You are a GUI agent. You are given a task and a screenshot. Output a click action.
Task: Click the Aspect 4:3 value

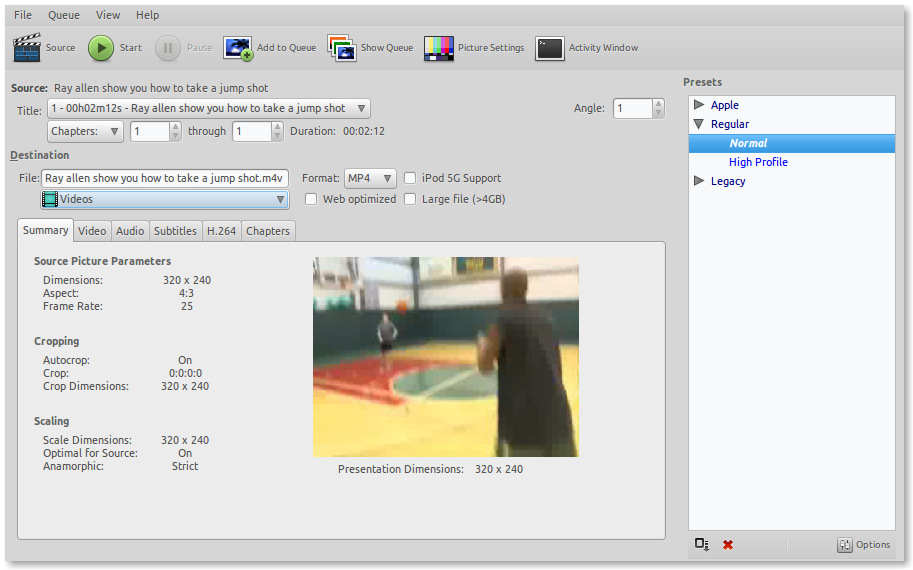(x=186, y=293)
